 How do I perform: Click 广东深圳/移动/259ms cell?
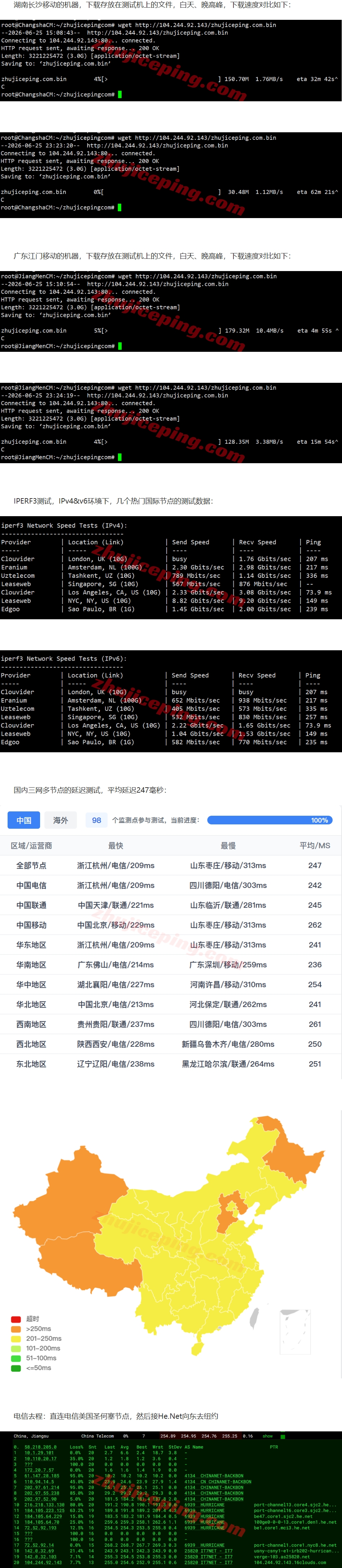coord(228,965)
